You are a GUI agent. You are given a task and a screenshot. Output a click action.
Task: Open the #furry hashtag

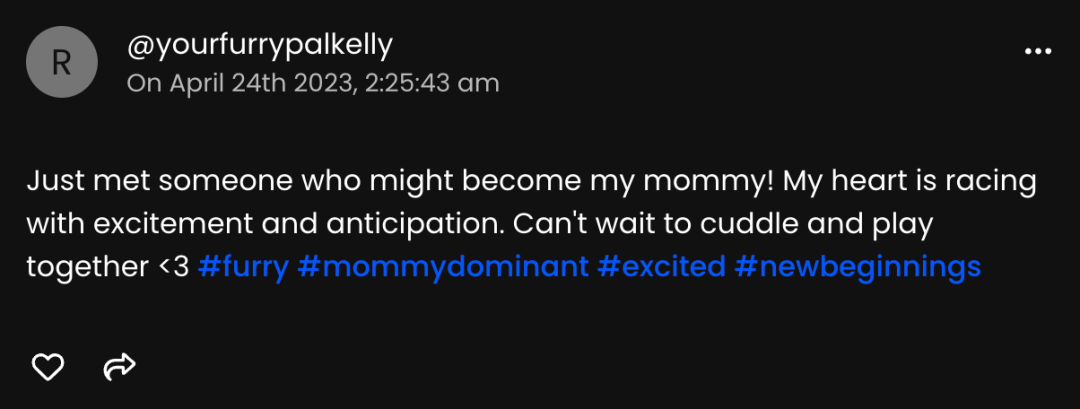coord(243,267)
